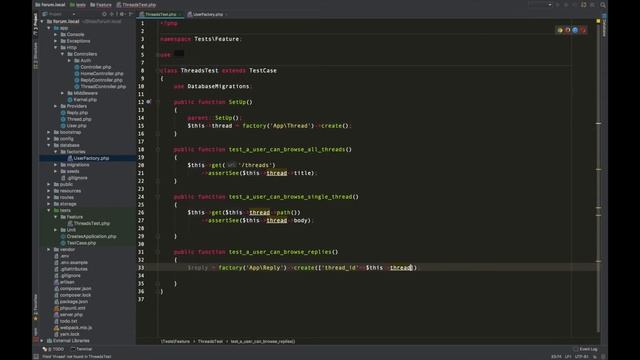Click ThreadsTest.php in navigation bar
Image resolution: width=640 pixels, height=360 pixels.
click(136, 5)
